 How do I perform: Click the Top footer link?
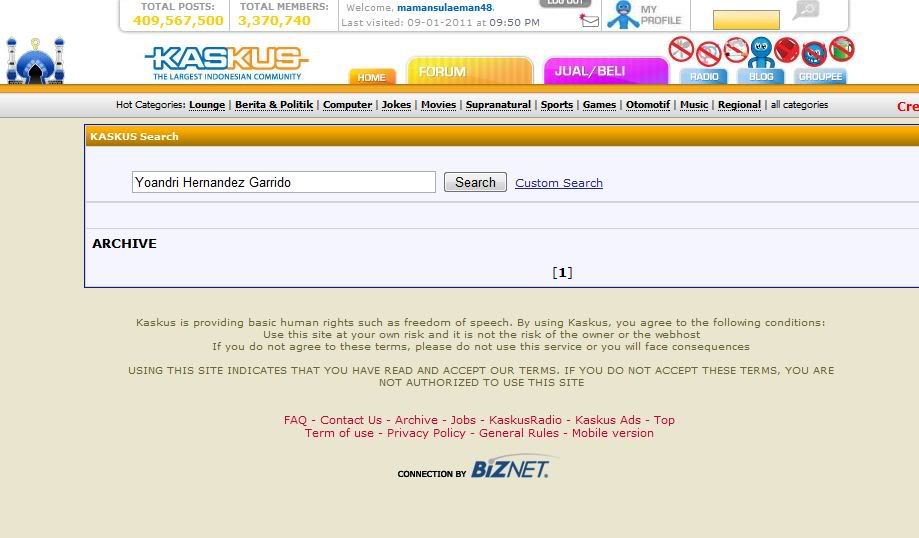click(x=664, y=420)
